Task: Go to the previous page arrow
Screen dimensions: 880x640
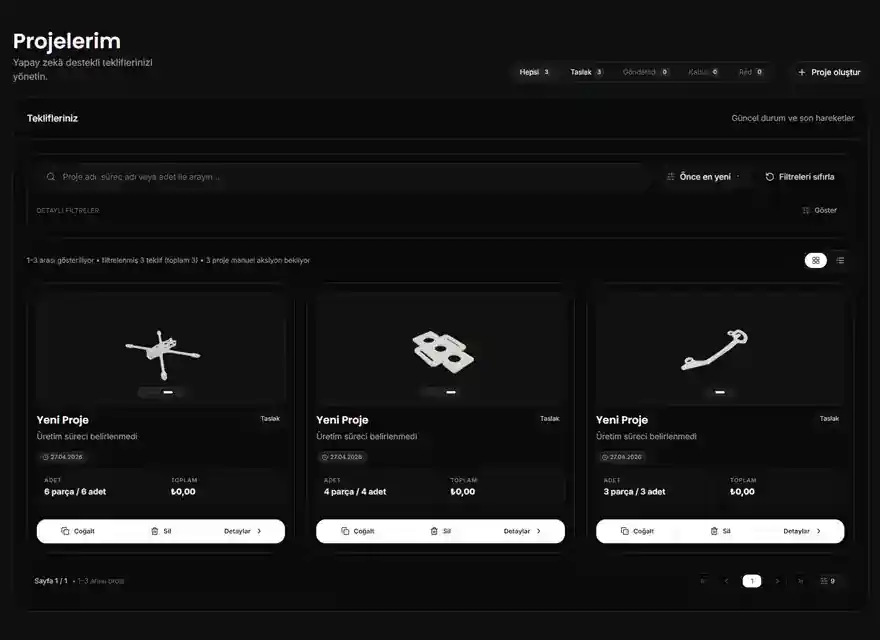Action: pyautogui.click(x=726, y=581)
